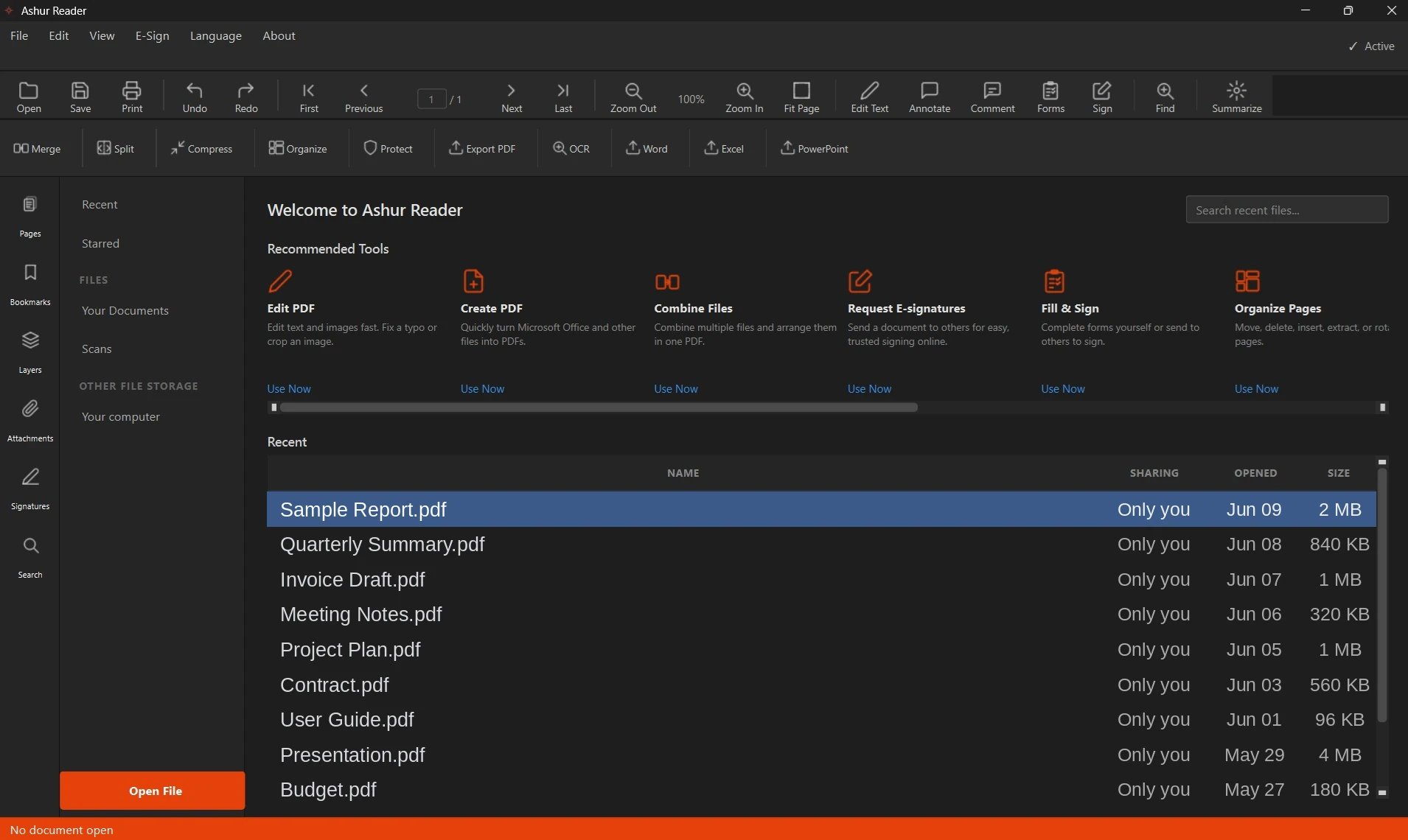The image size is (1408, 840).
Task: Click Use Now under Edit PDF
Action: pos(289,388)
